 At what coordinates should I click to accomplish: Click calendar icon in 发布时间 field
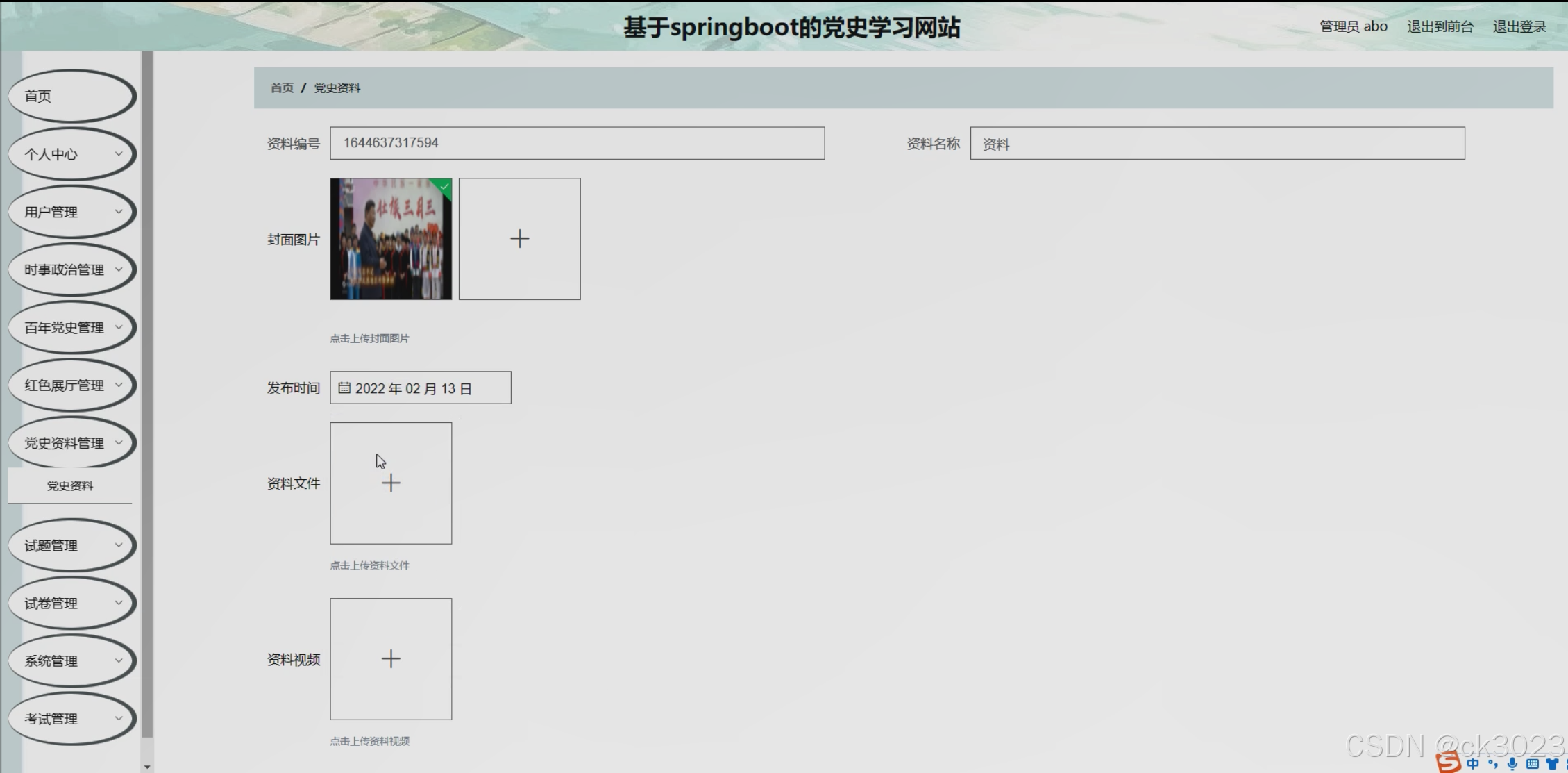[x=344, y=388]
